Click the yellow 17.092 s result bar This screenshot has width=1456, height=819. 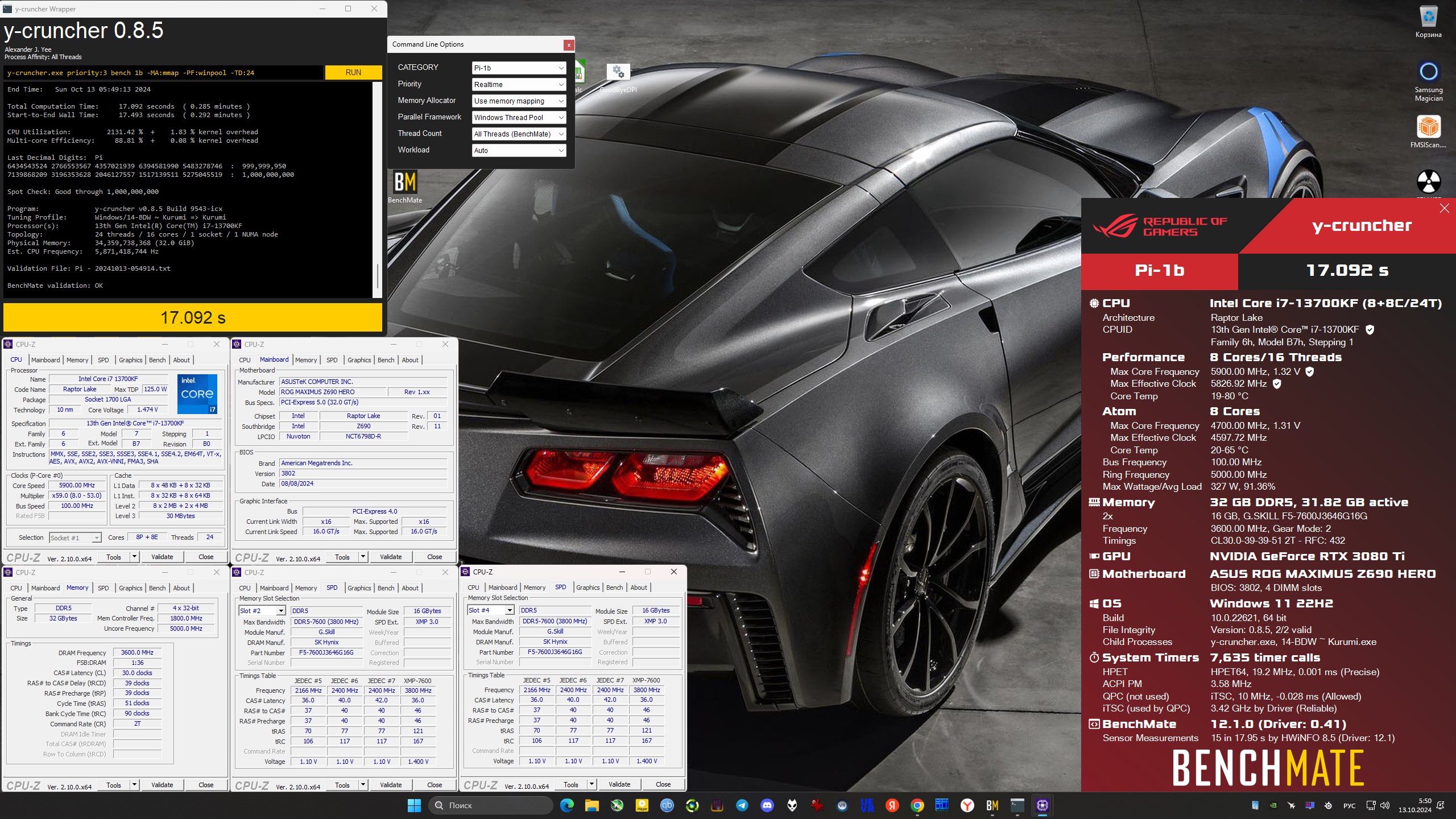[x=193, y=317]
